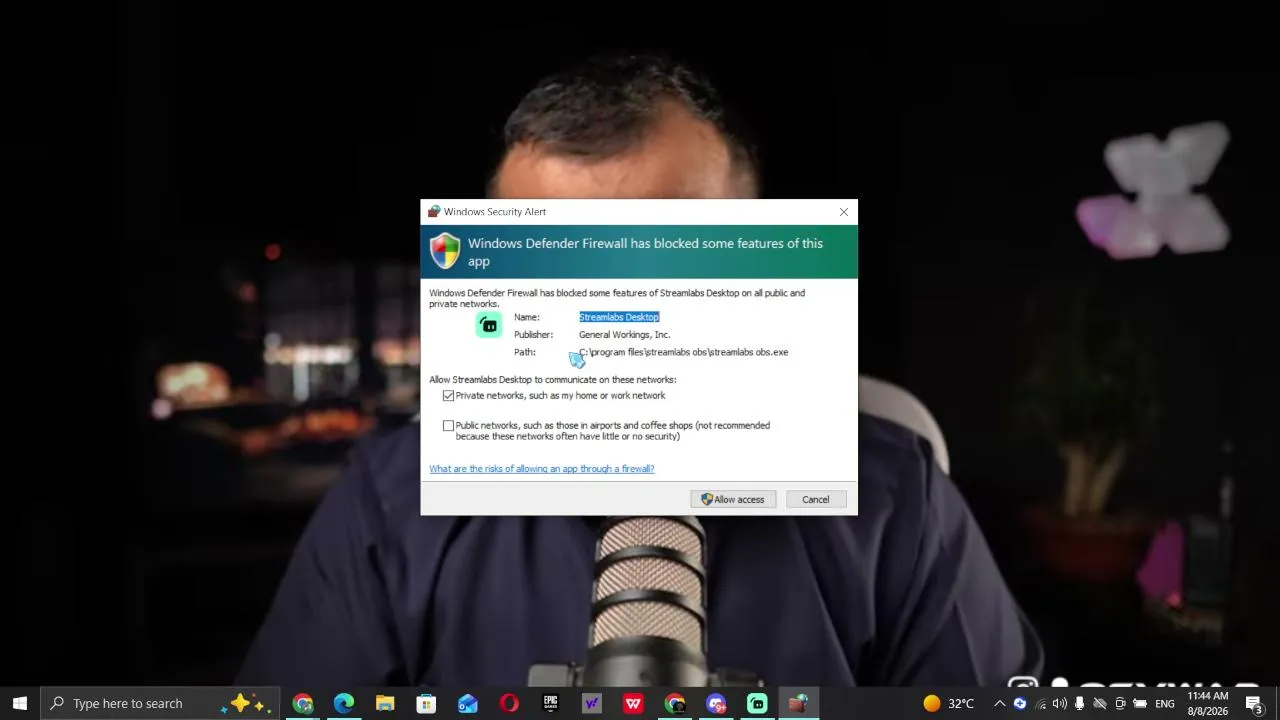Launch Microsoft Edge from the taskbar
Viewport: 1280px width, 720px height.
pos(344,703)
